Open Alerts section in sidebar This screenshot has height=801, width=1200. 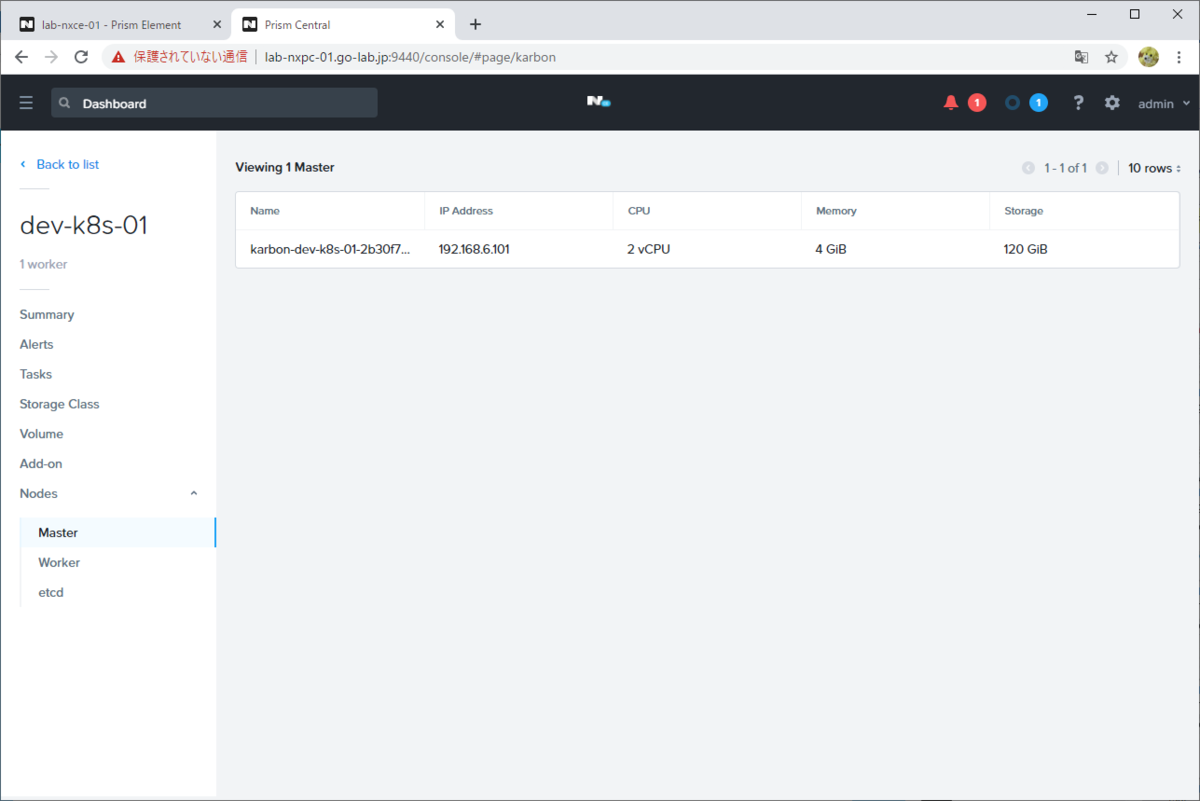point(37,344)
